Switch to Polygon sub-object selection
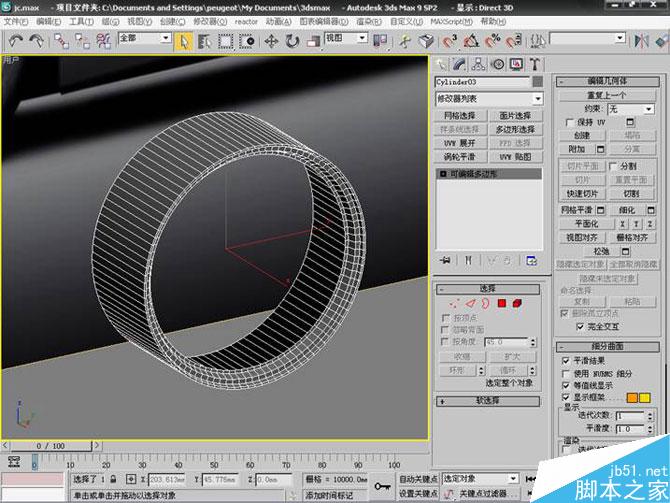 coord(502,303)
